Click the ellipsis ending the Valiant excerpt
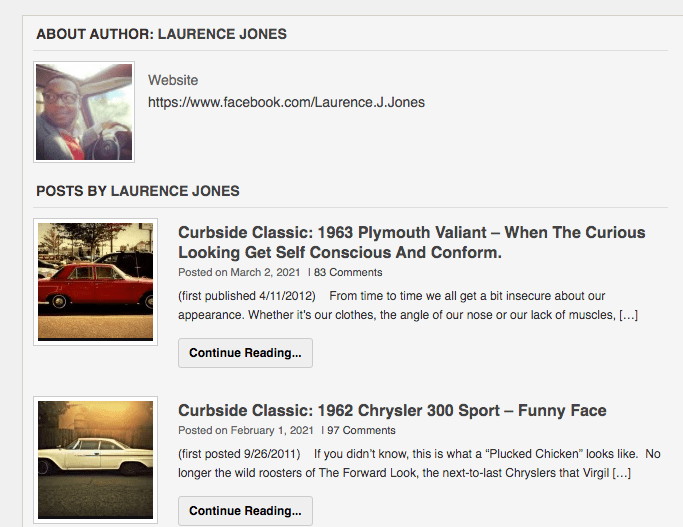The image size is (683, 527). 628,315
